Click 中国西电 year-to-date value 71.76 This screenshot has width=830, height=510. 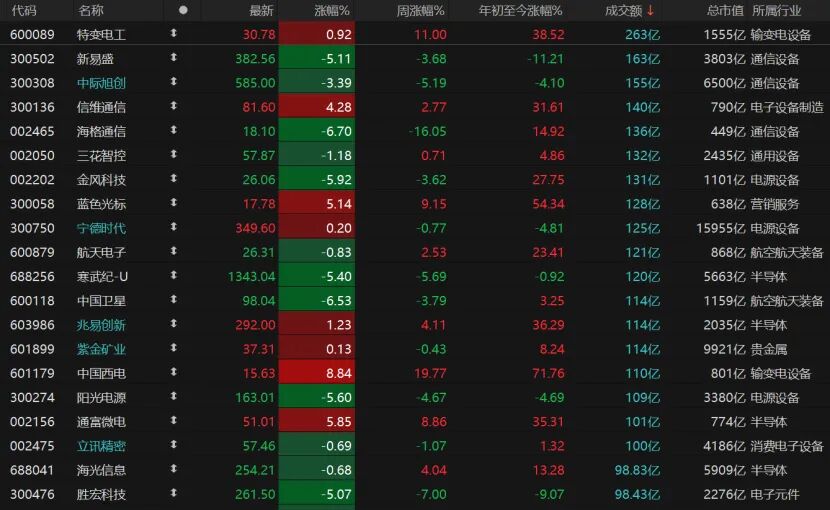[x=548, y=373]
